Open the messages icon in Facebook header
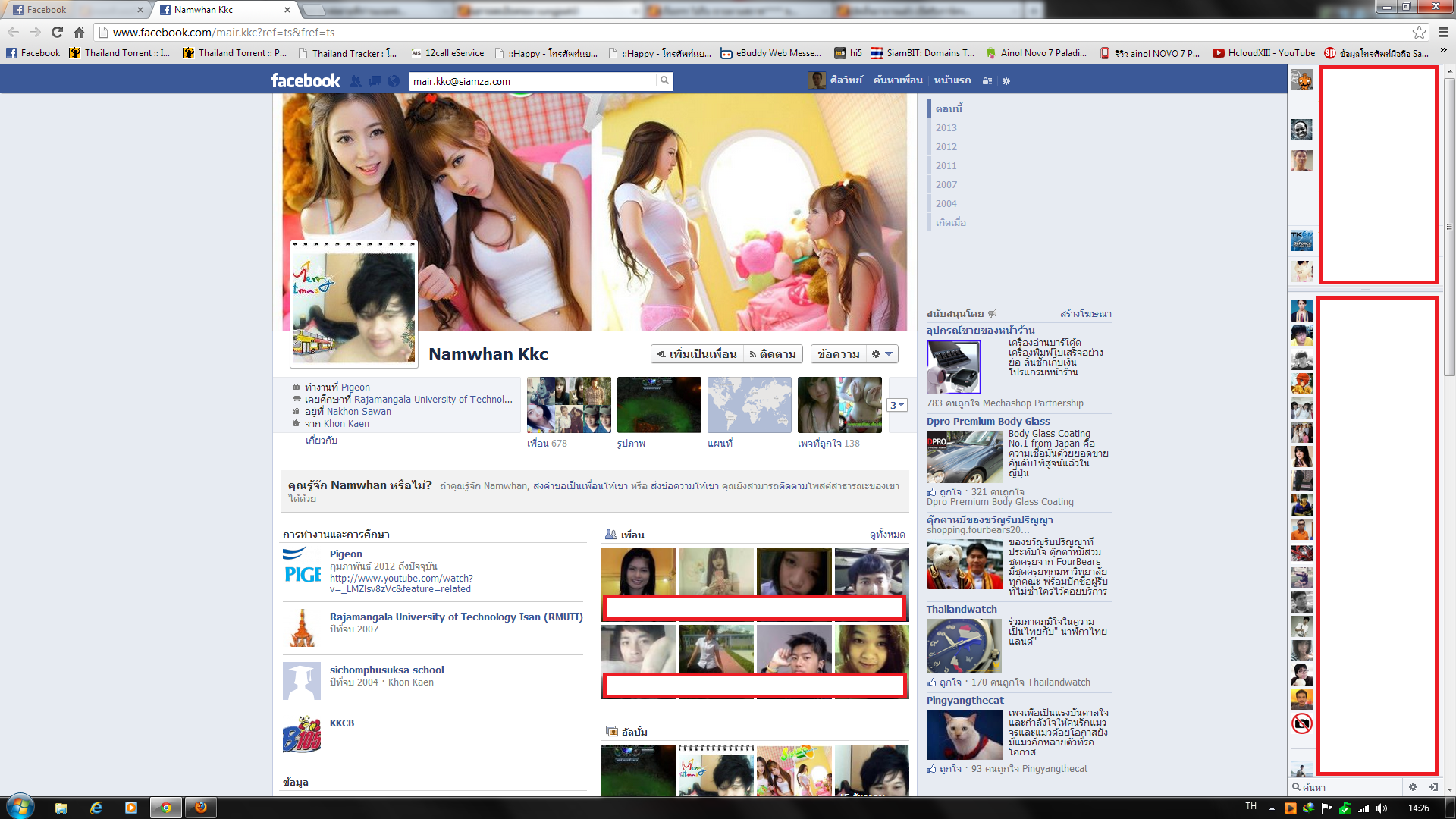The width and height of the screenshot is (1456, 819). [x=375, y=81]
